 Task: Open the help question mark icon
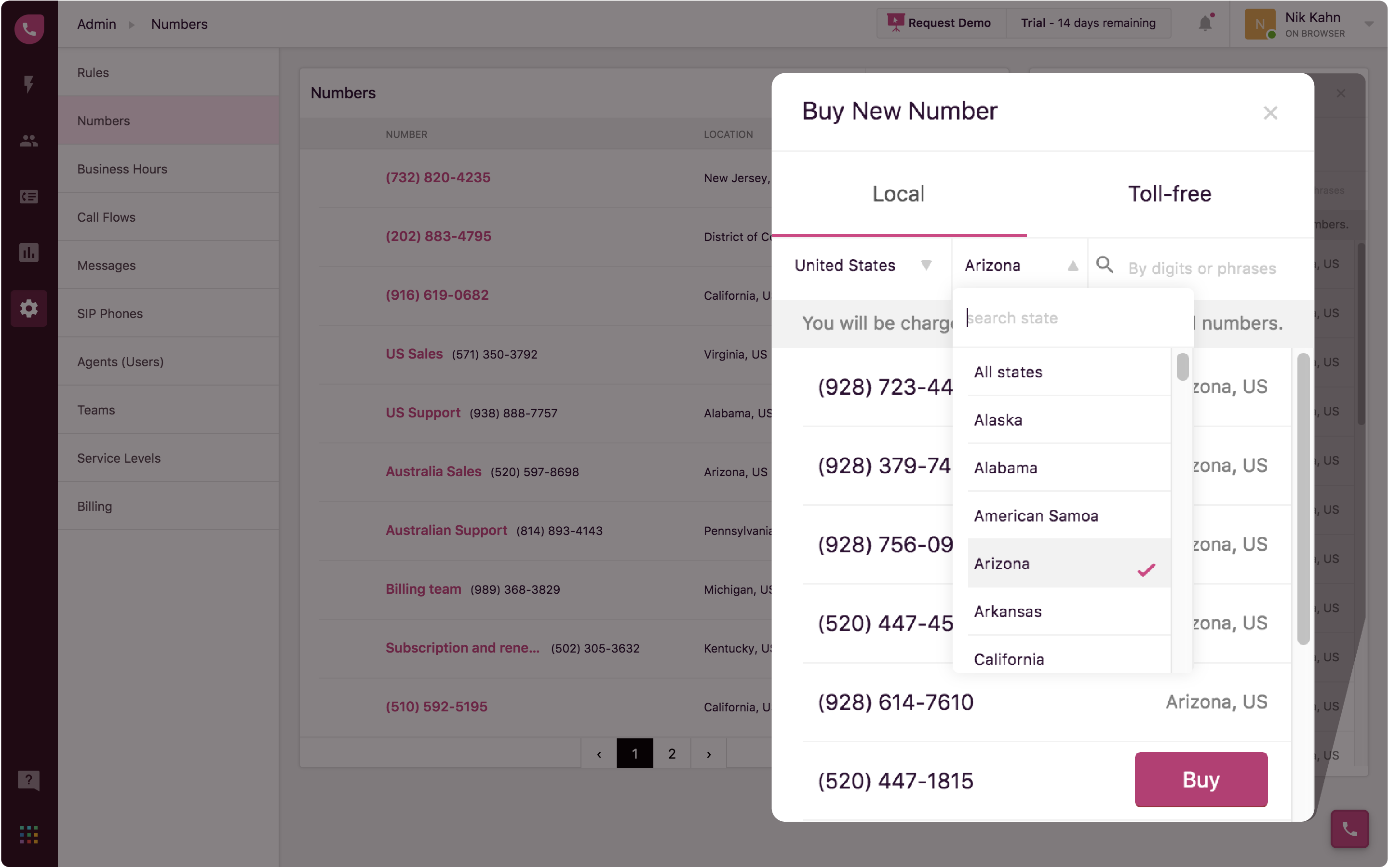[29, 780]
